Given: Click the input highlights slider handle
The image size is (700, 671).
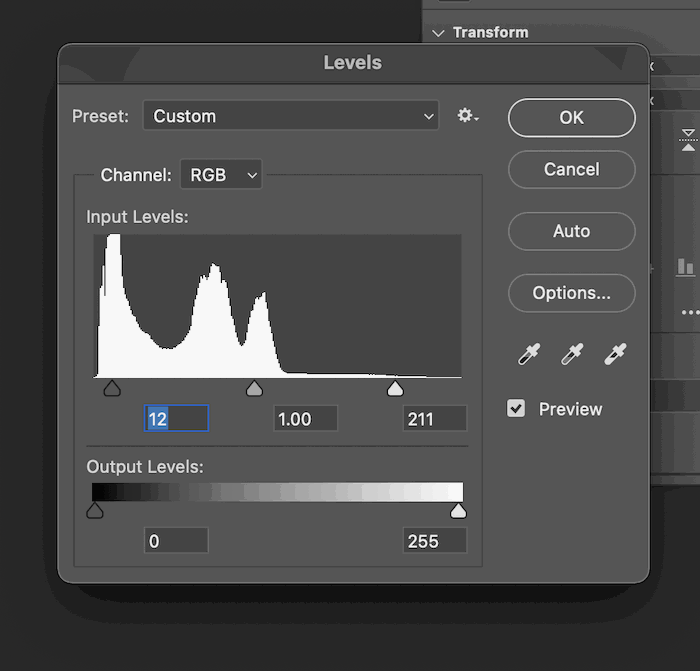Looking at the screenshot, I should pos(395,389).
